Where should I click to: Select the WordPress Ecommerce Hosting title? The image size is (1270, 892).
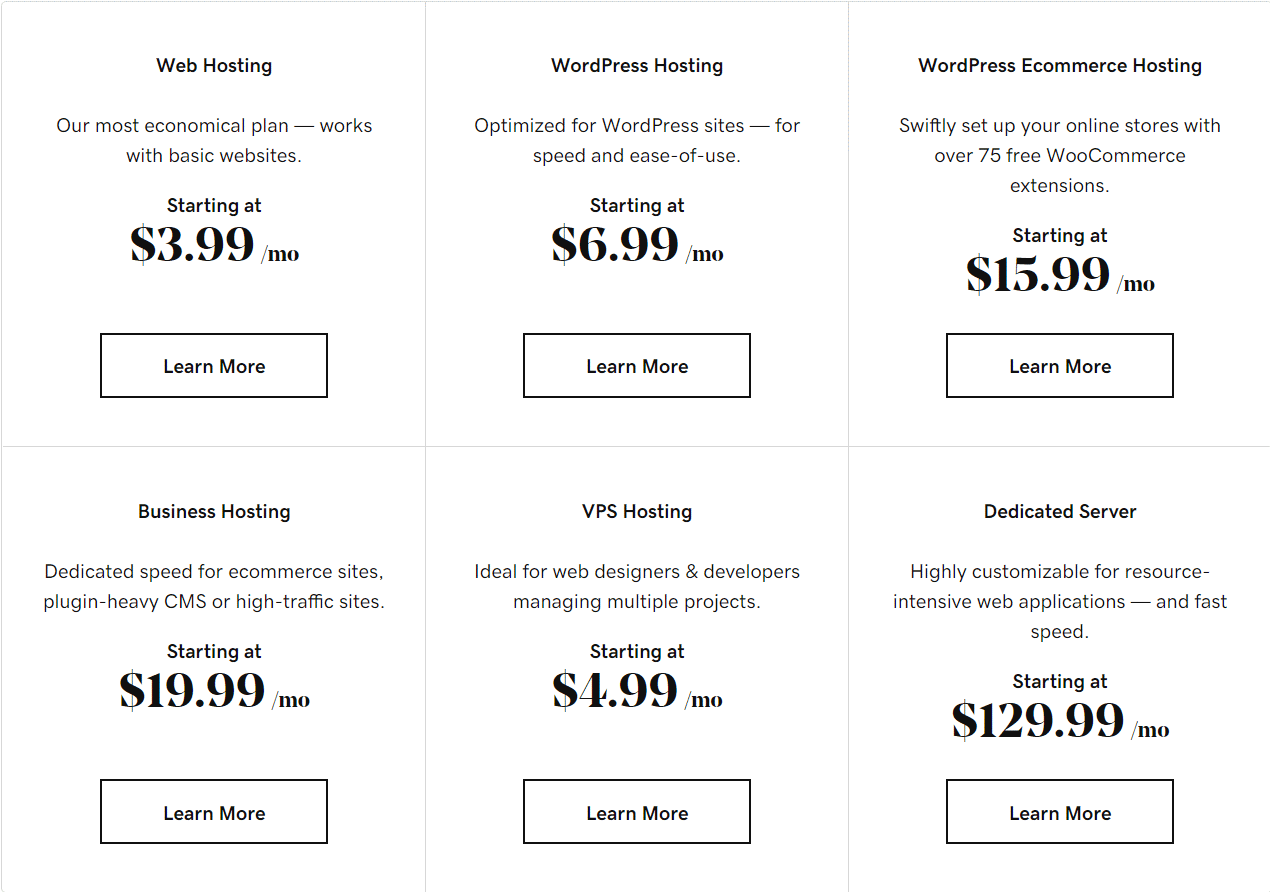pyautogui.click(x=1059, y=65)
